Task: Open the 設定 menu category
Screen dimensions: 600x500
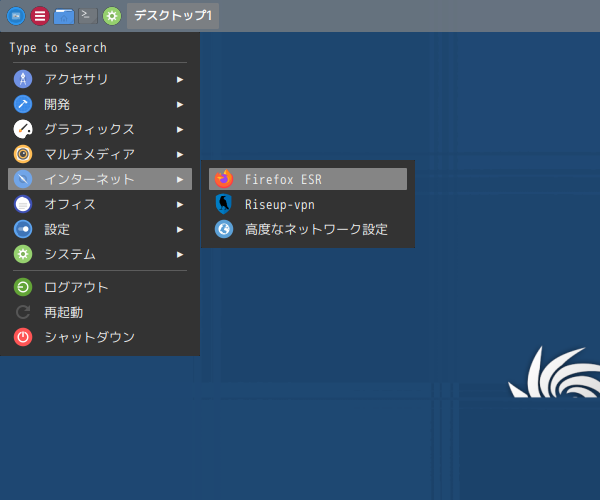Action: click(x=100, y=229)
